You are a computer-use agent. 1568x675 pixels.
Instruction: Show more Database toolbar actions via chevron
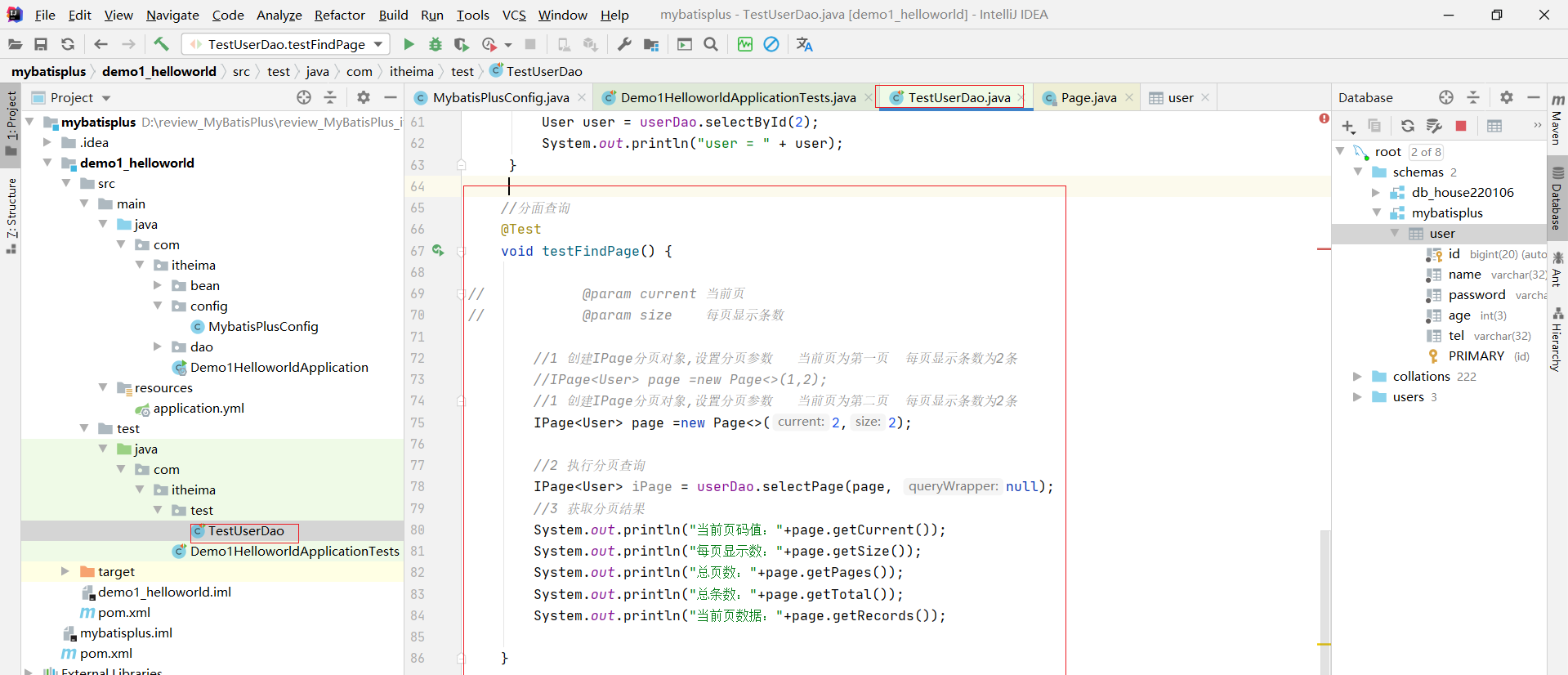pos(1537,125)
